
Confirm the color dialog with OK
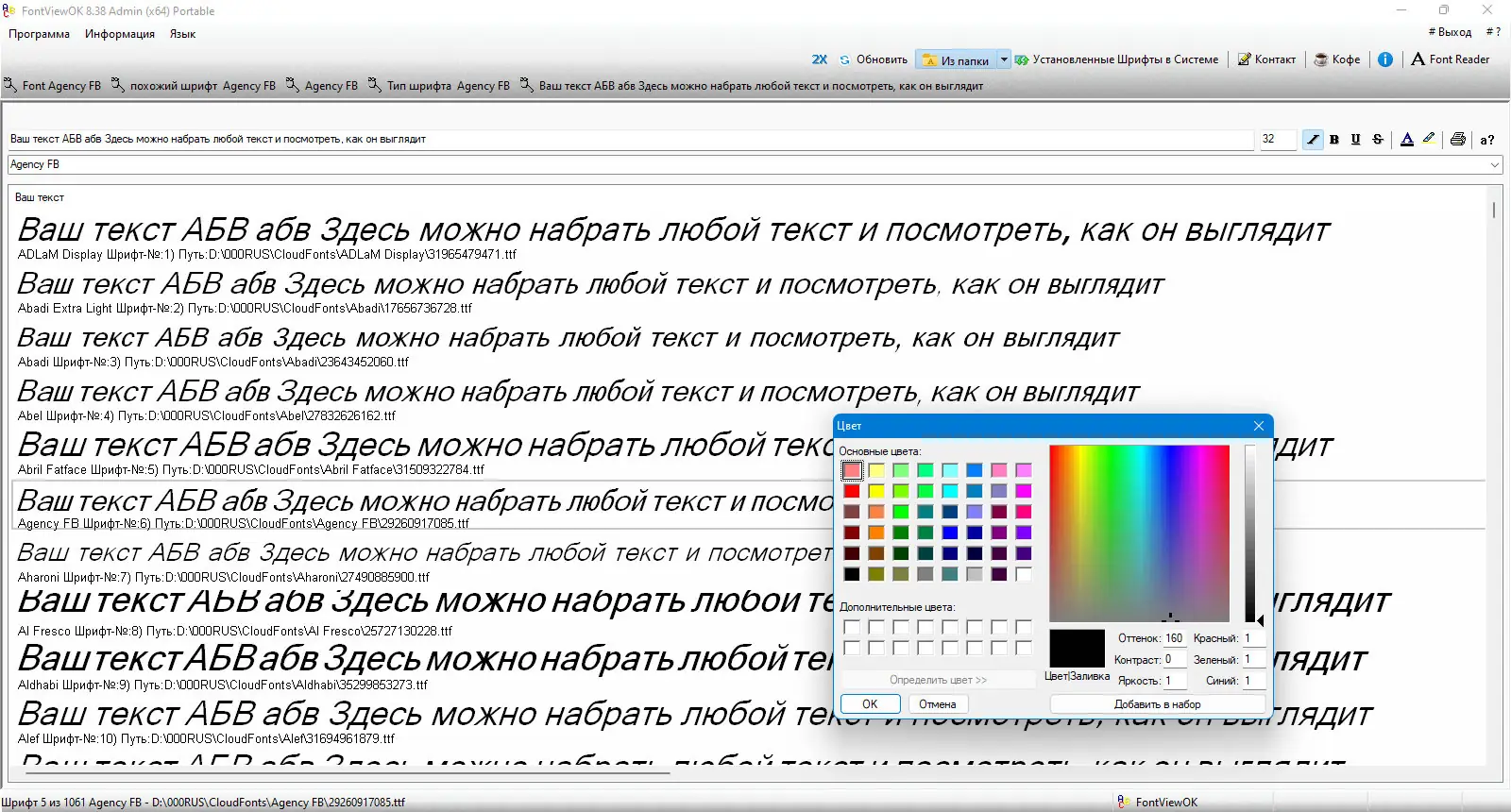[870, 704]
